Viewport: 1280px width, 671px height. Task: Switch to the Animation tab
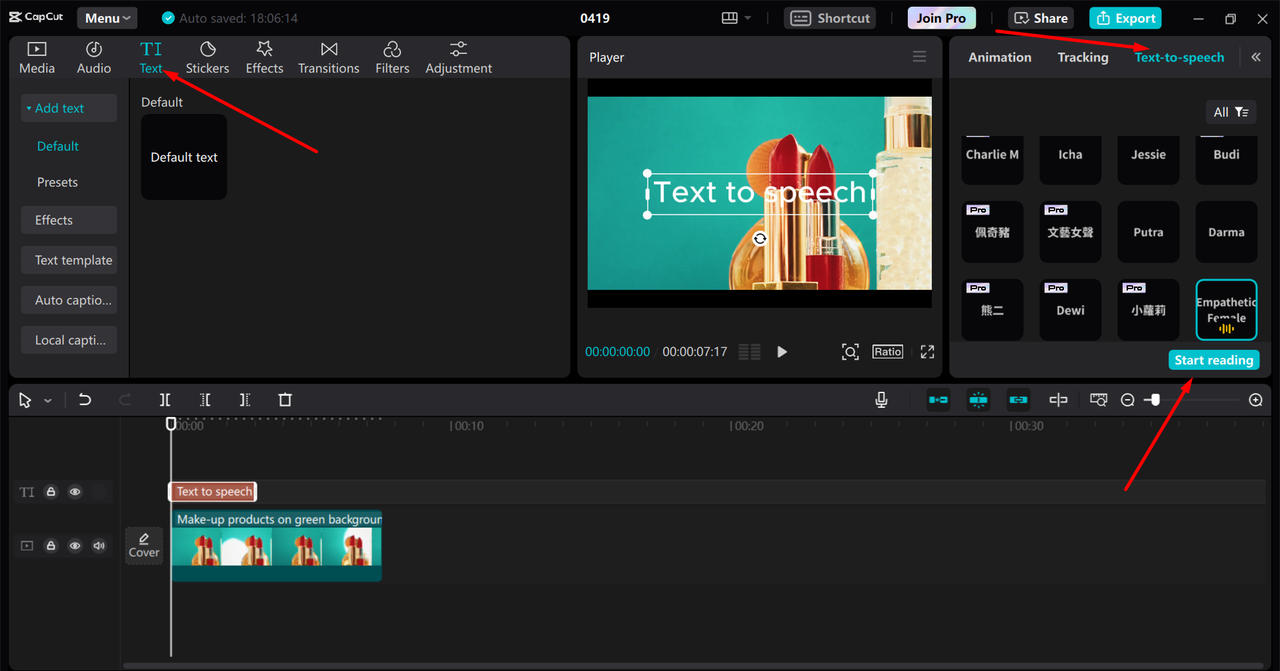[999, 57]
